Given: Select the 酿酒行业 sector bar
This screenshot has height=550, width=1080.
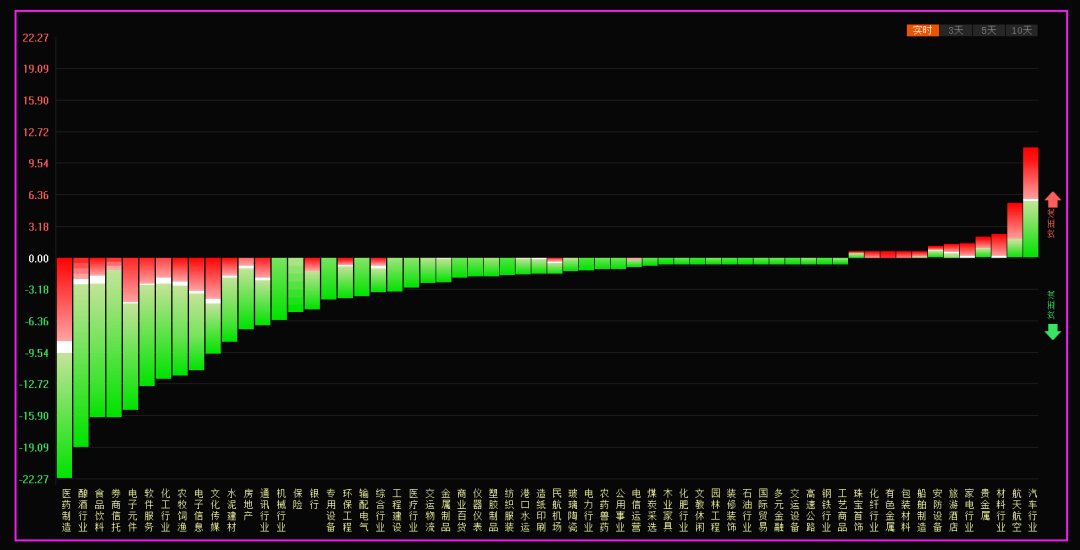Looking at the screenshot, I should tap(81, 352).
